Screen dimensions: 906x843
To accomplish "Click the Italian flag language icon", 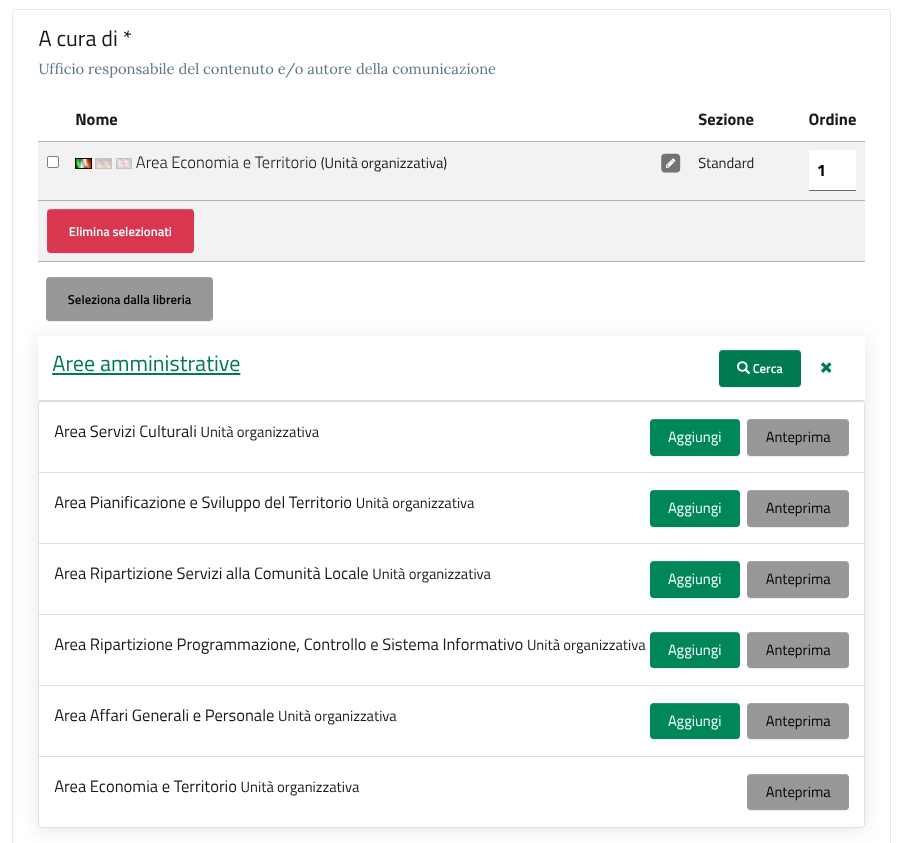I will pyautogui.click(x=83, y=163).
